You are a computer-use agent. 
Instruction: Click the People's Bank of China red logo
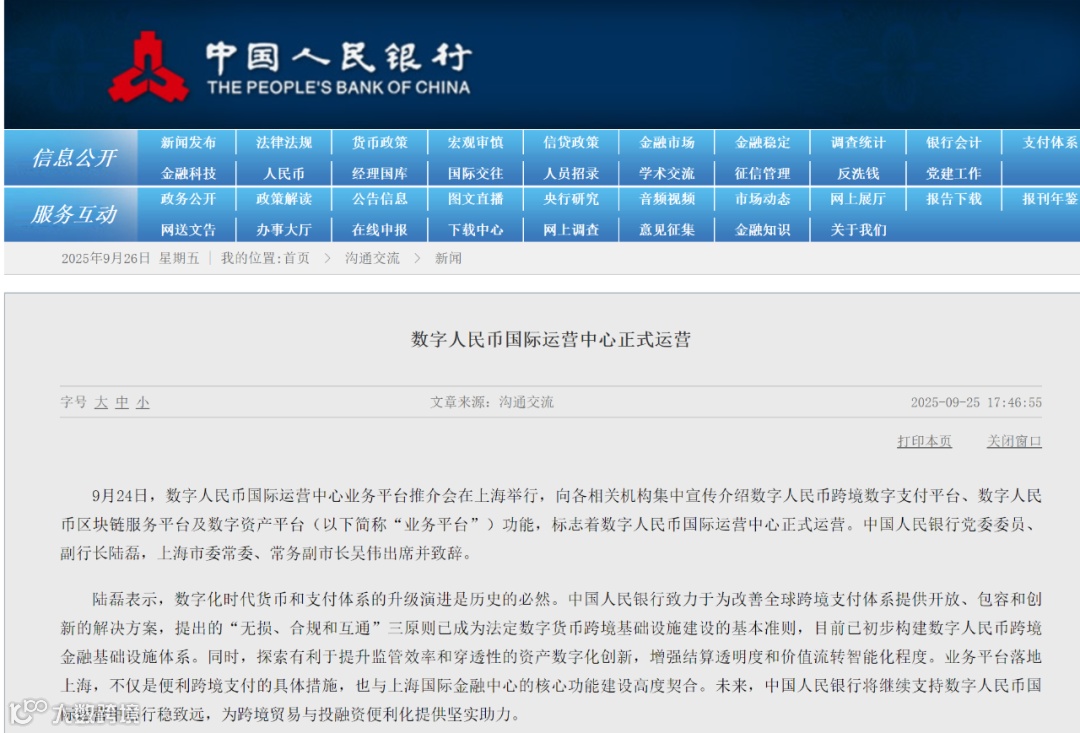[x=147, y=67]
